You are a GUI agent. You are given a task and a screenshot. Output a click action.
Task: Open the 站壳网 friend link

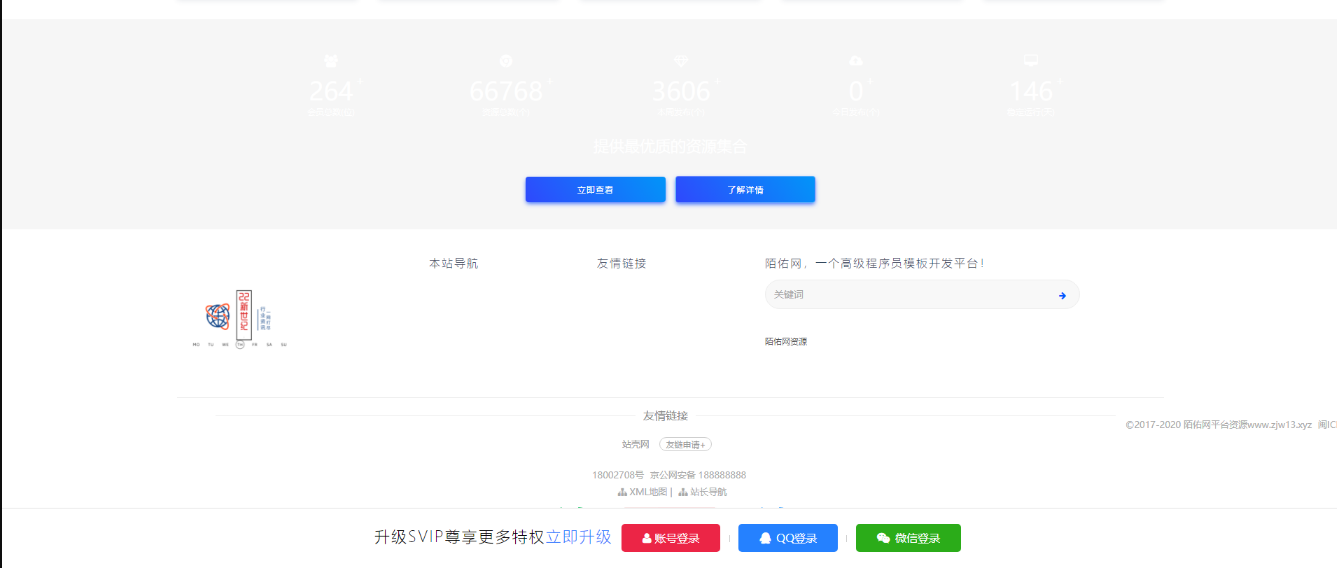[636, 444]
